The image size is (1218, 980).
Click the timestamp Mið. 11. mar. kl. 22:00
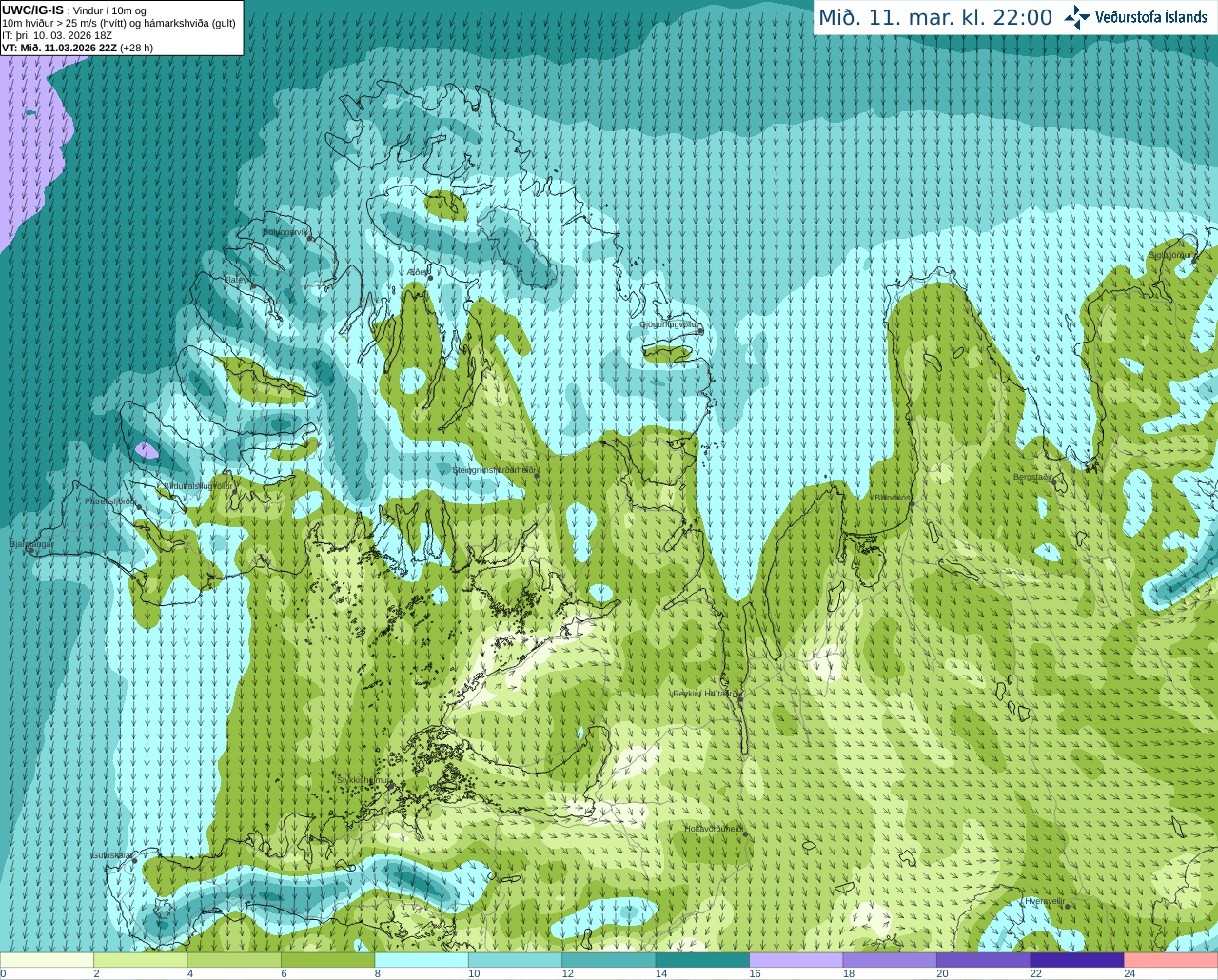tap(935, 17)
